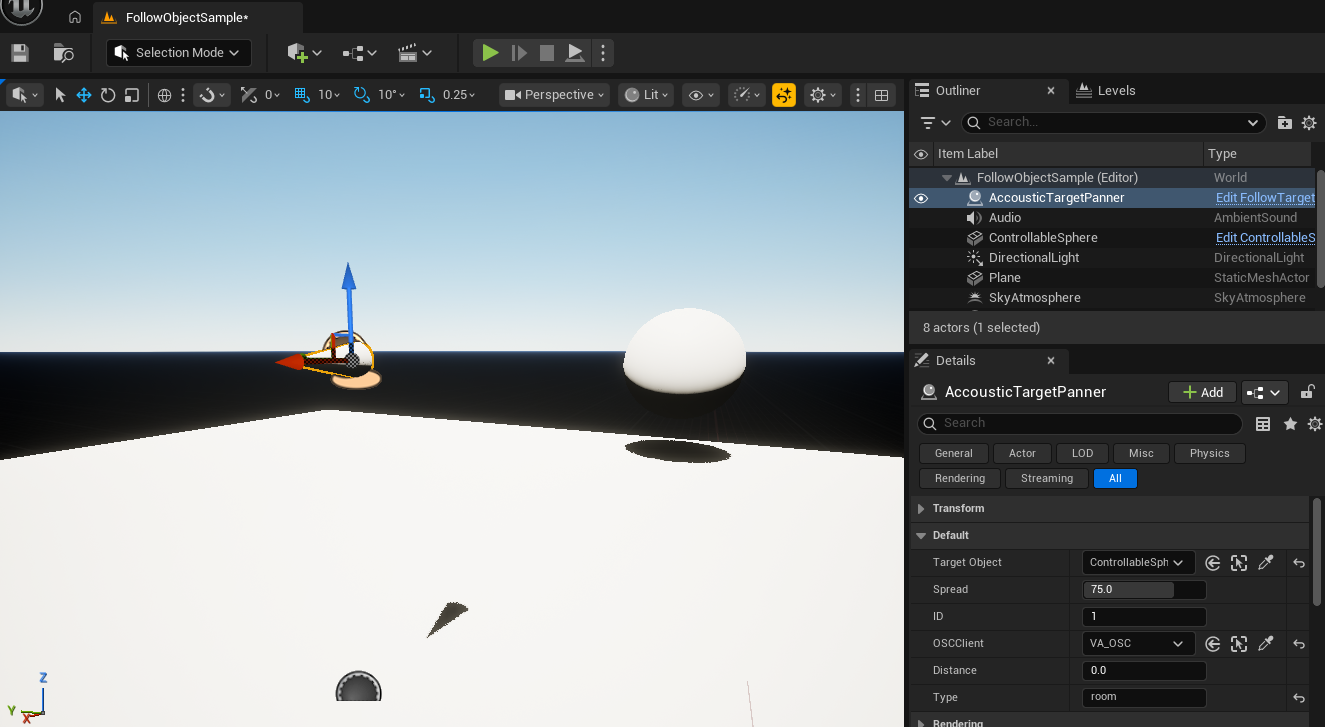The height and width of the screenshot is (727, 1325).
Task: Click the stop simulation button
Action: click(547, 53)
